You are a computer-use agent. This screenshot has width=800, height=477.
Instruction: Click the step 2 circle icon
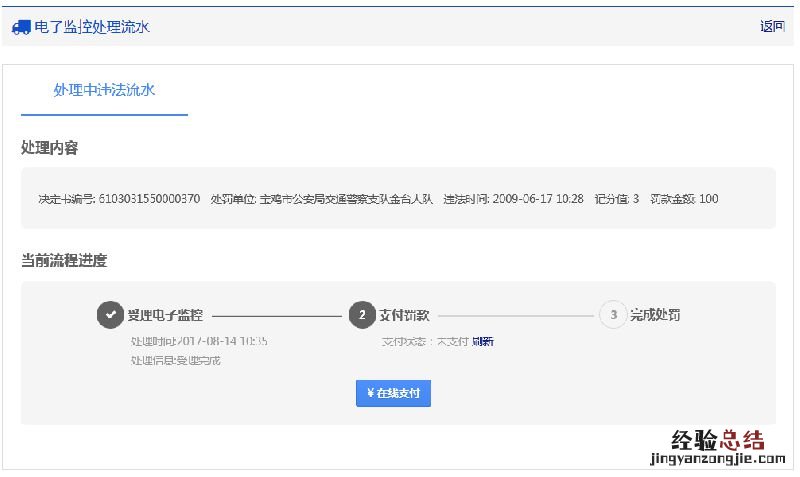[362, 315]
